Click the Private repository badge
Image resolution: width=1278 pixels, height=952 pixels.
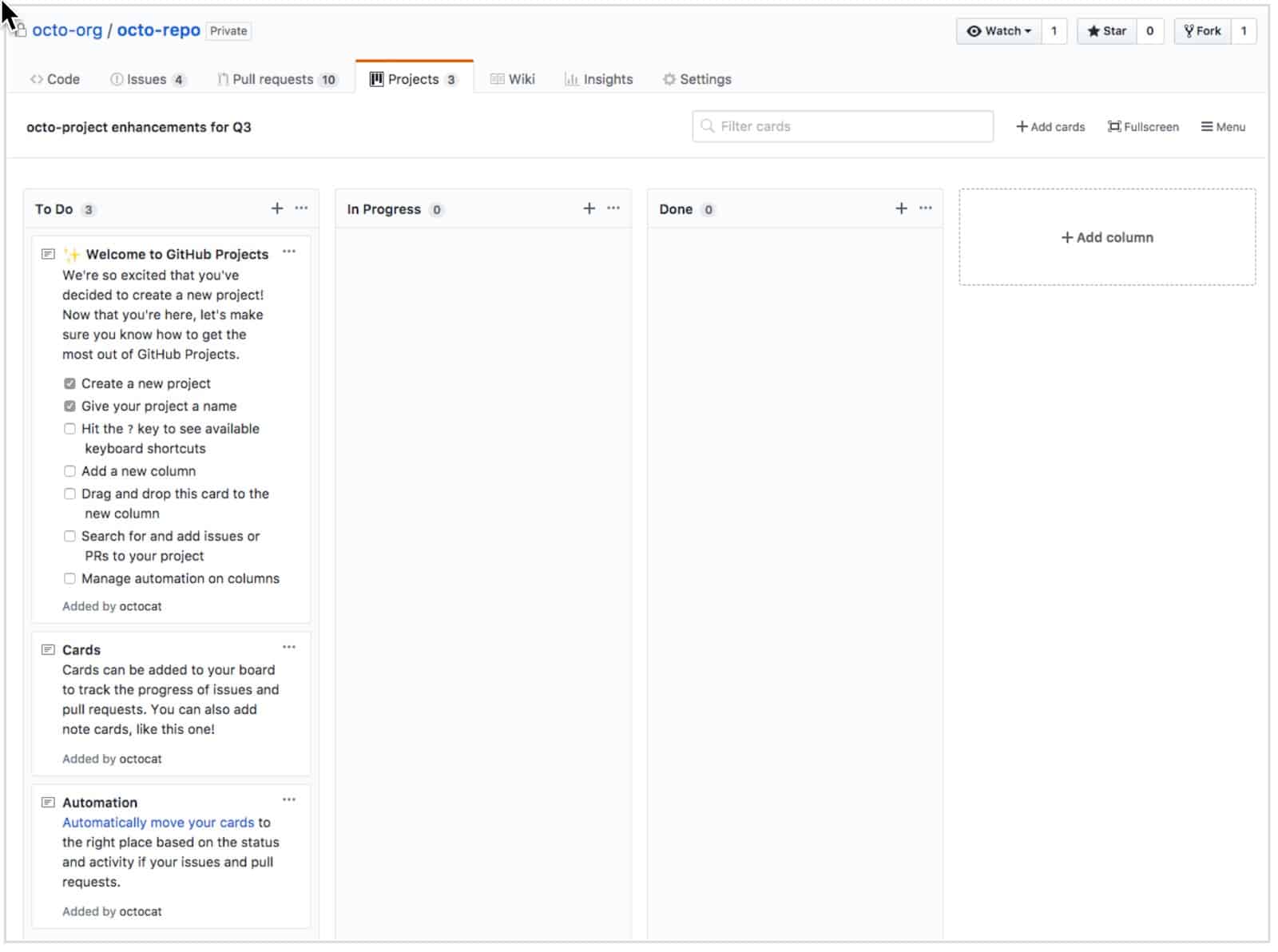click(228, 31)
